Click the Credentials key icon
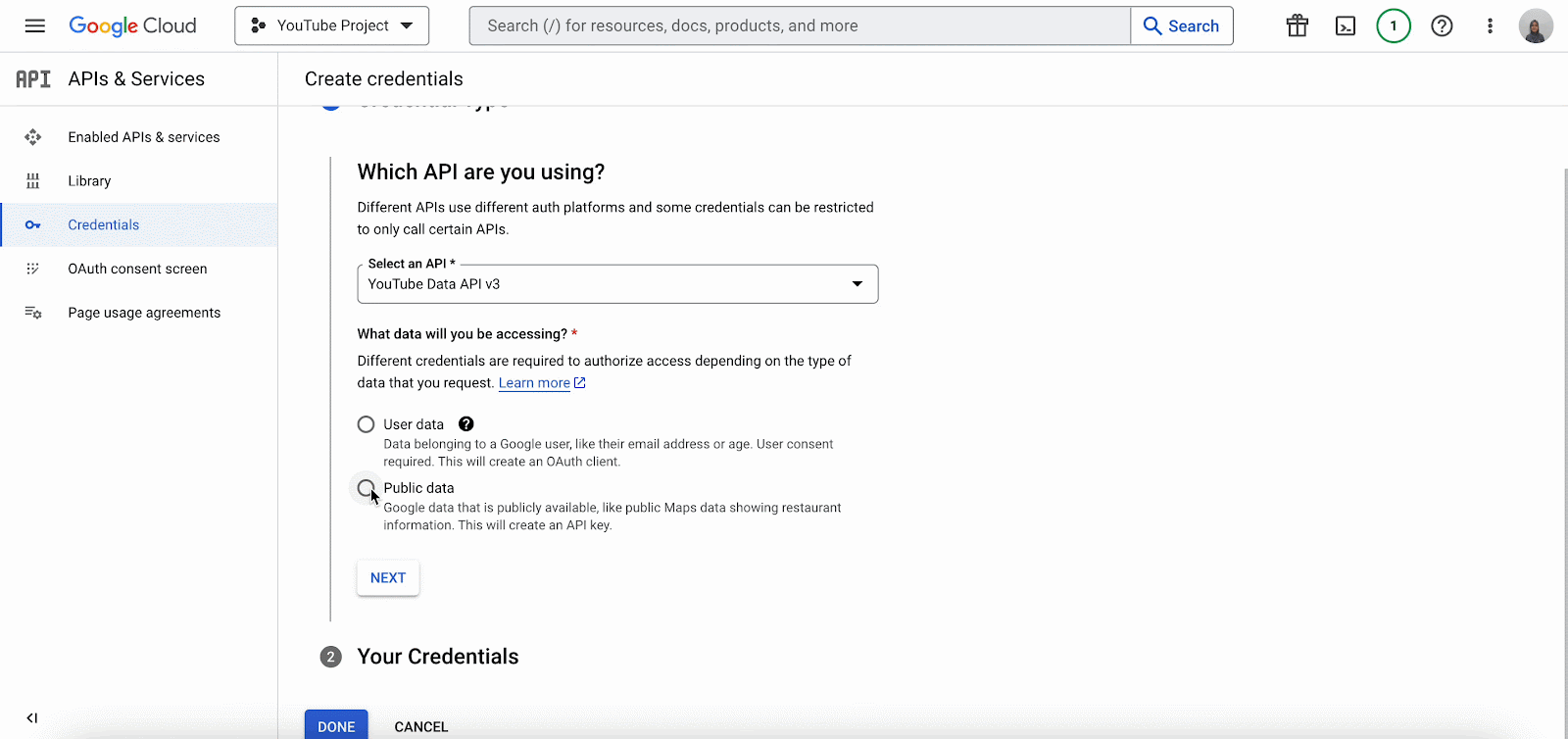The height and width of the screenshot is (739, 1568). tap(33, 225)
